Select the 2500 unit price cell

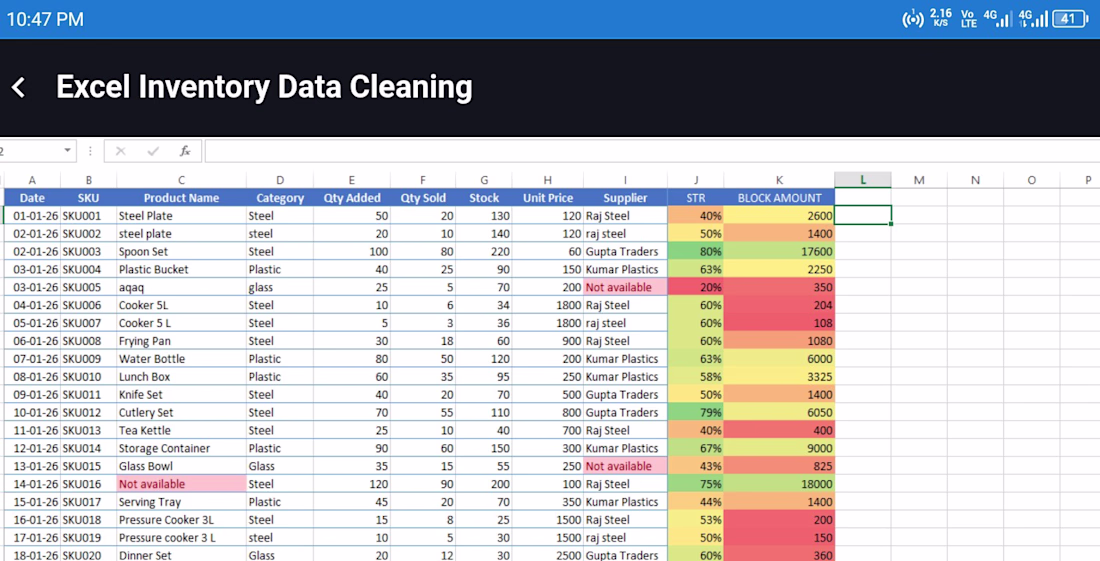coord(548,555)
